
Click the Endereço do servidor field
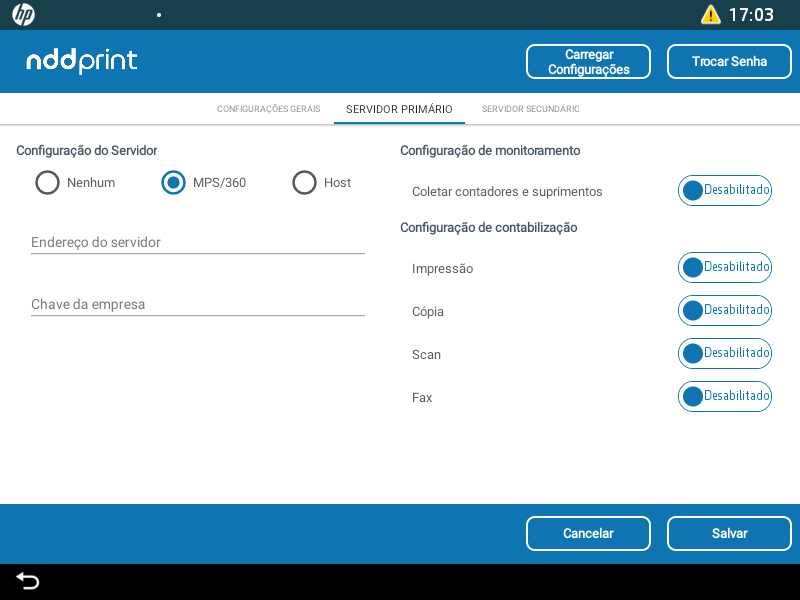click(x=197, y=243)
